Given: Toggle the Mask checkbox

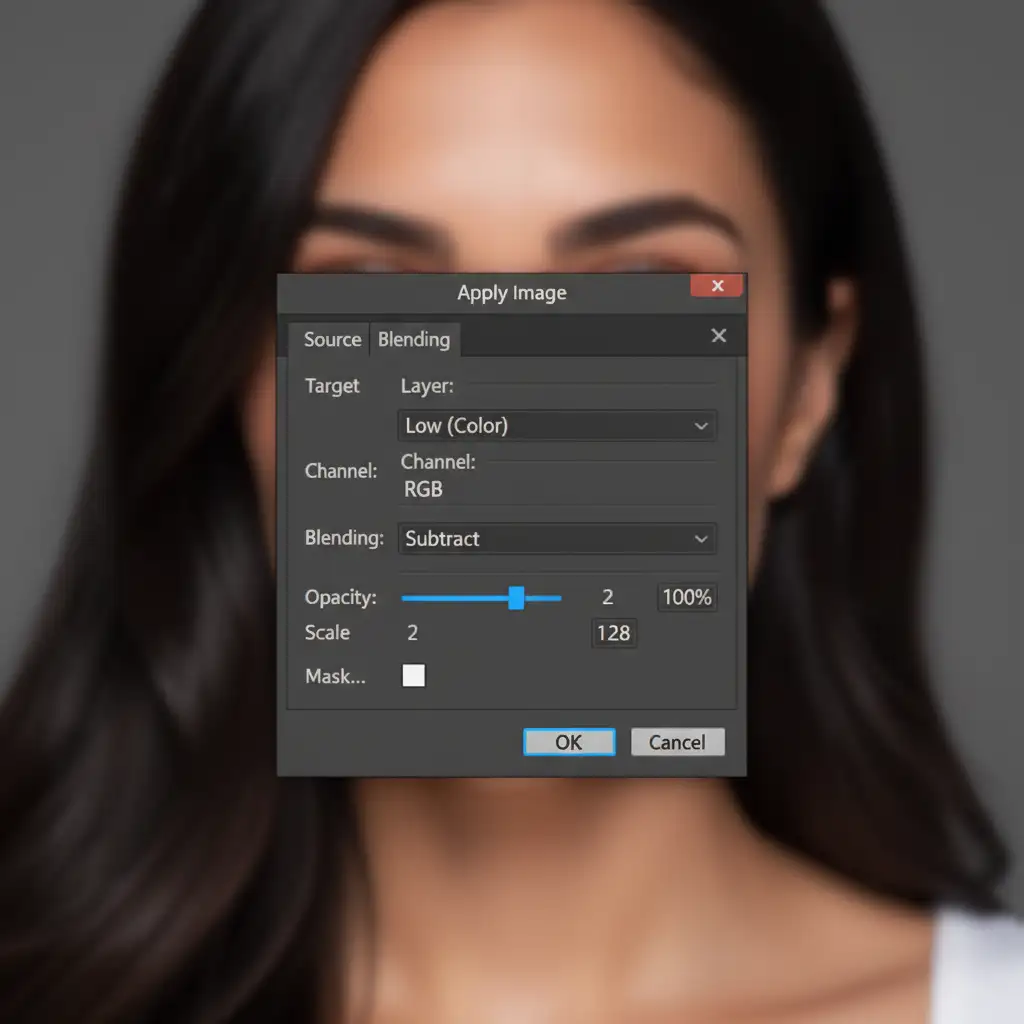Looking at the screenshot, I should click(413, 676).
